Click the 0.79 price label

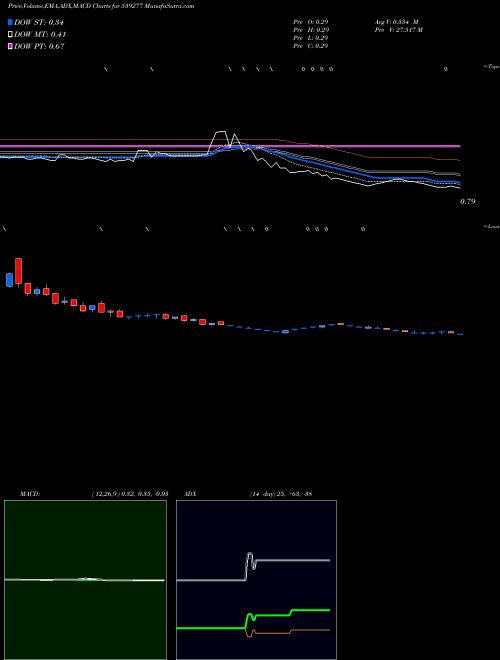pos(468,202)
